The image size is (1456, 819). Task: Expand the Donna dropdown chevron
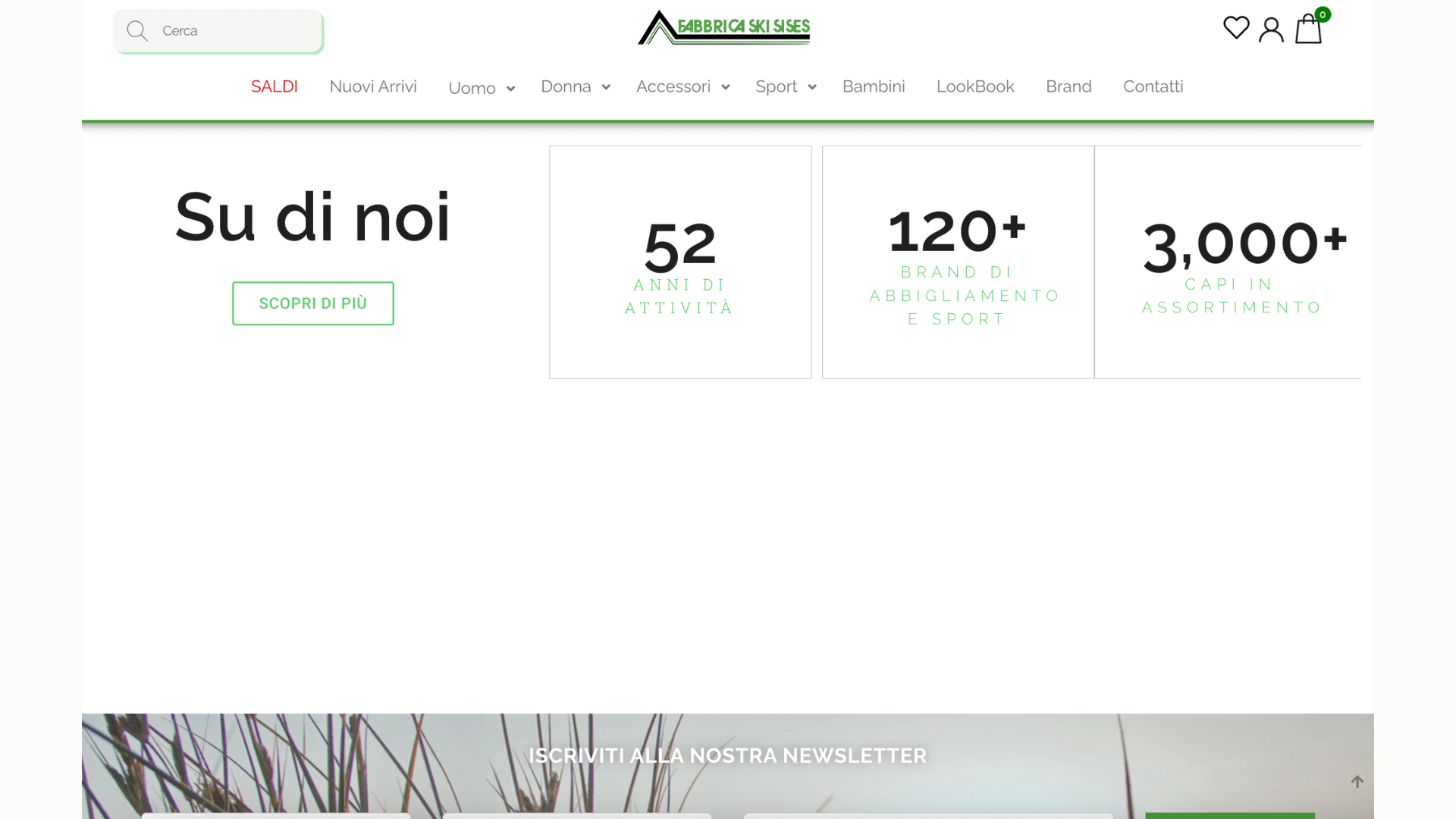click(606, 87)
